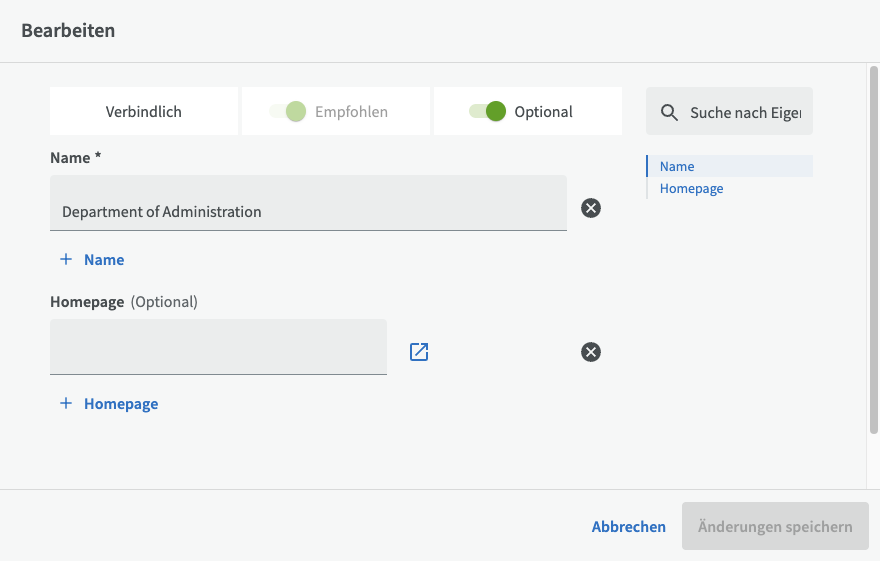Click the vertical scrollbar of the dialog
The width and height of the screenshot is (880, 561).
[873, 250]
